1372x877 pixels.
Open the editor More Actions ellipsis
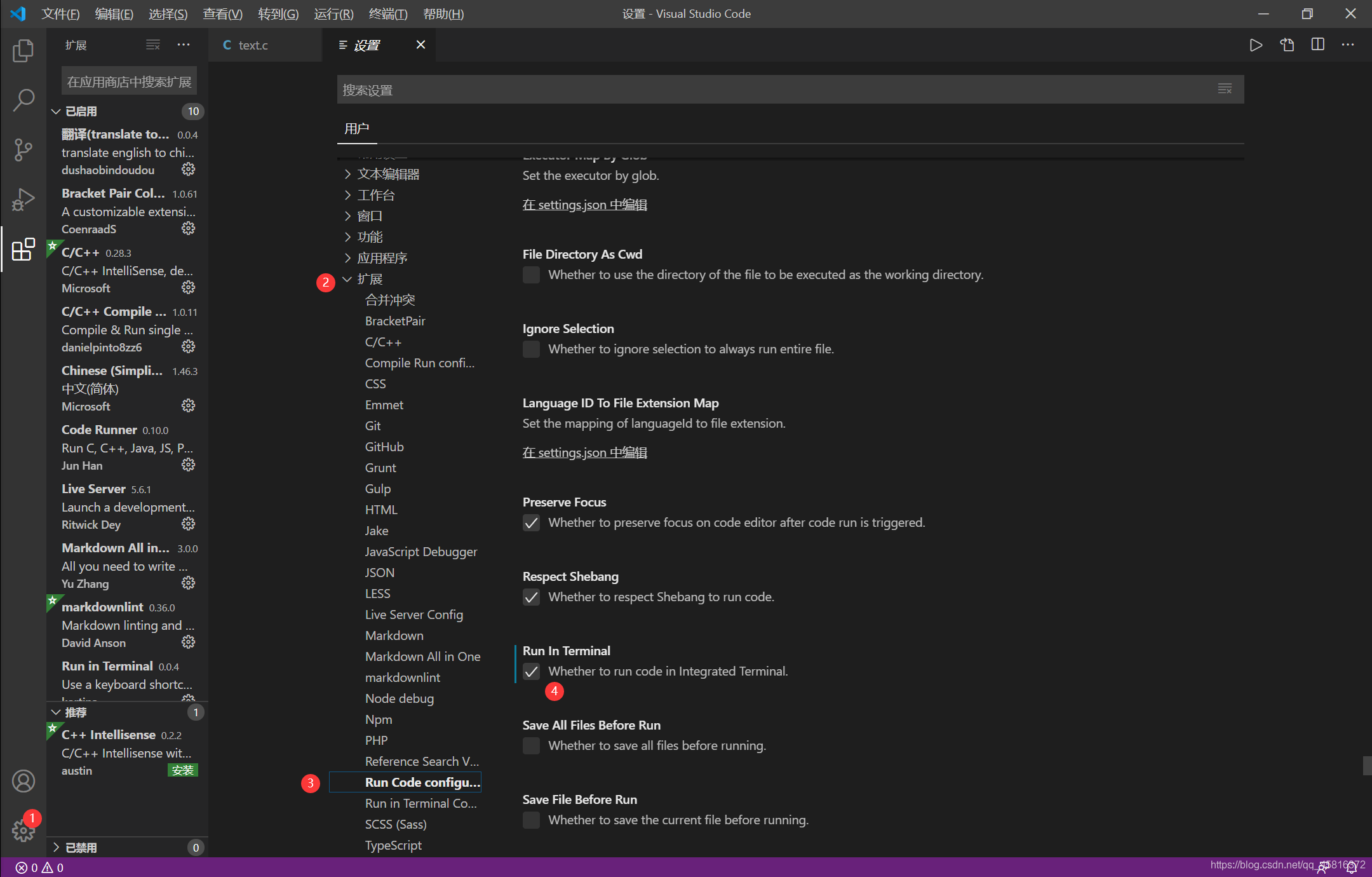click(x=1348, y=44)
